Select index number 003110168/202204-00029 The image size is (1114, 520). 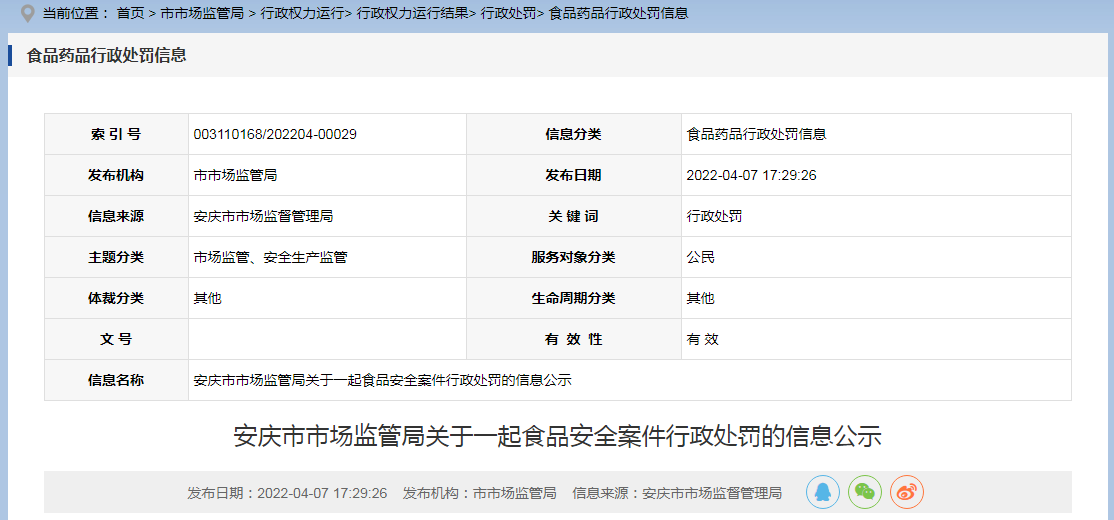pyautogui.click(x=275, y=134)
